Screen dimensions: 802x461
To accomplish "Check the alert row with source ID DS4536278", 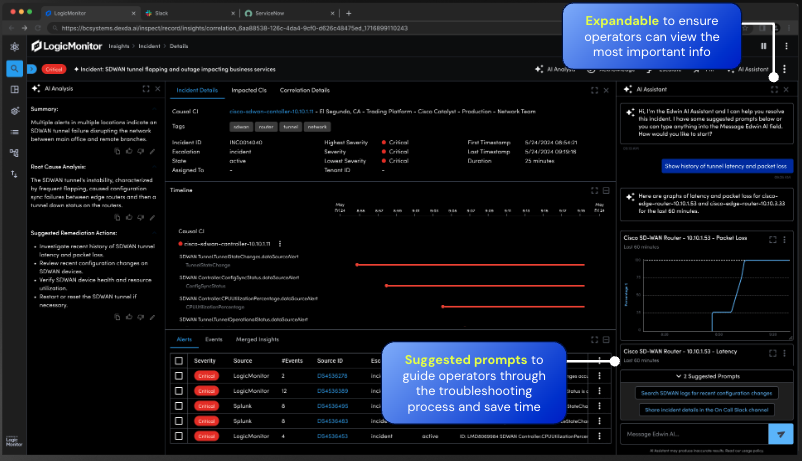I will [179, 376].
